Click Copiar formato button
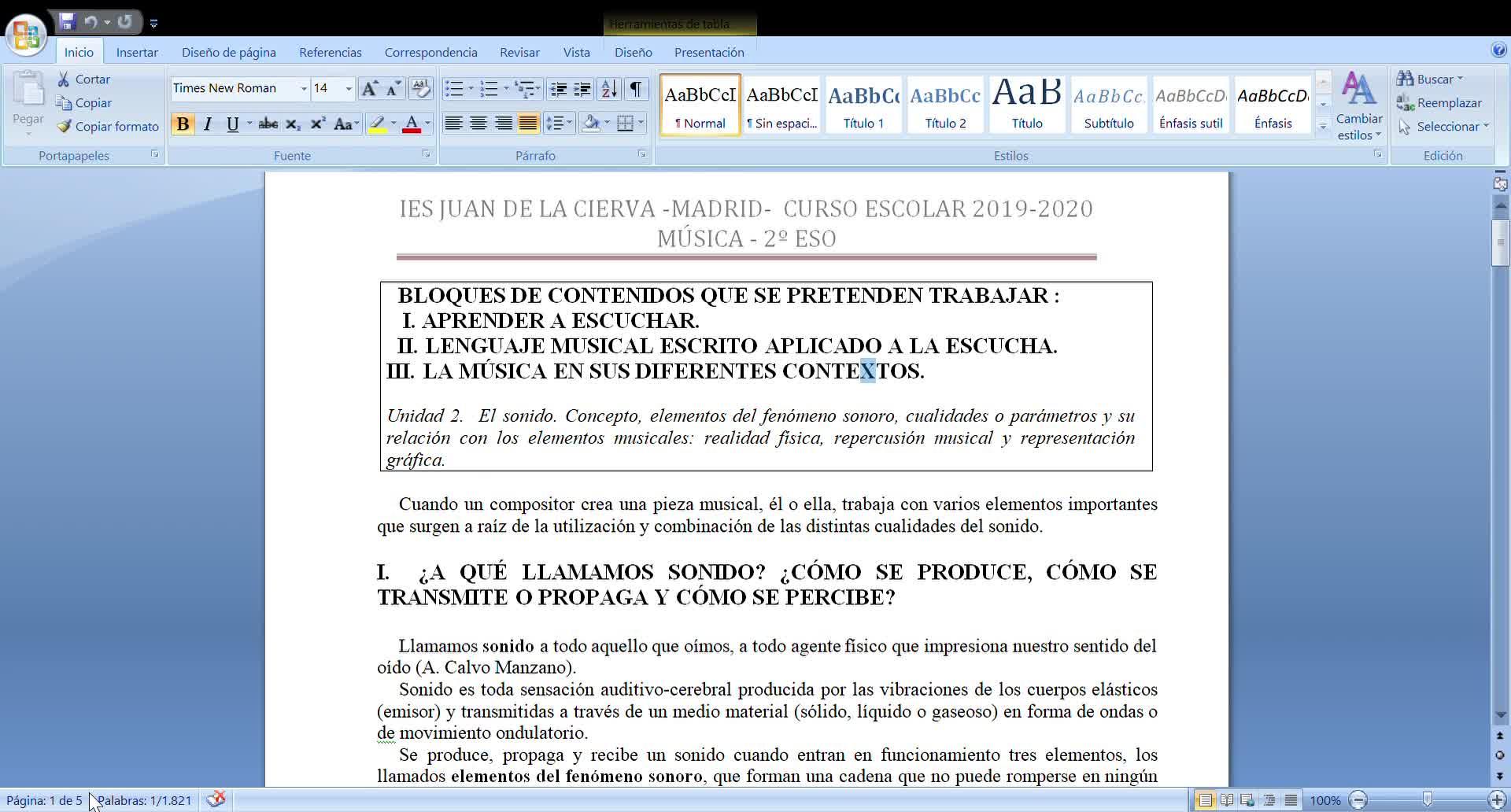This screenshot has height=812, width=1511. coord(108,126)
